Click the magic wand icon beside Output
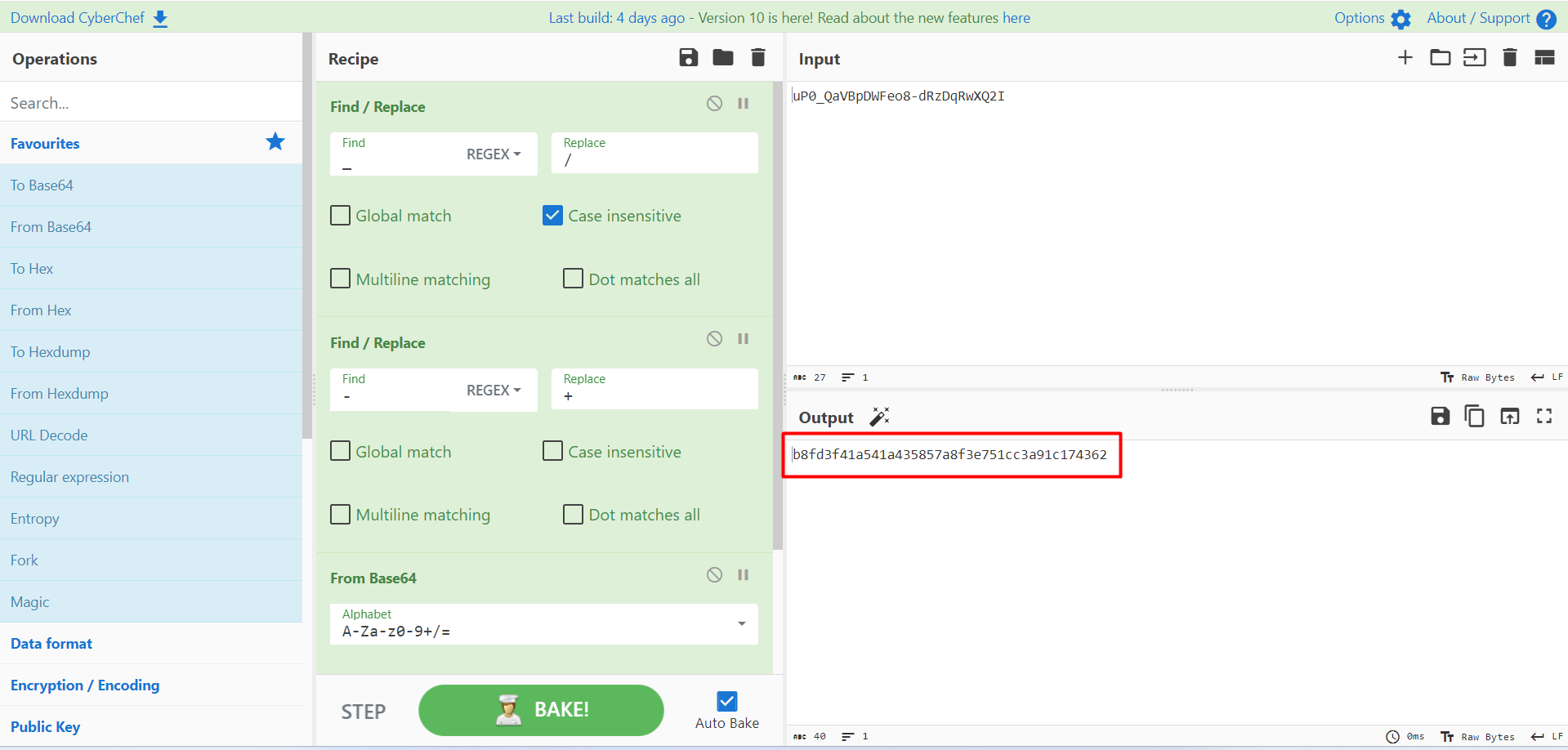 (x=879, y=417)
